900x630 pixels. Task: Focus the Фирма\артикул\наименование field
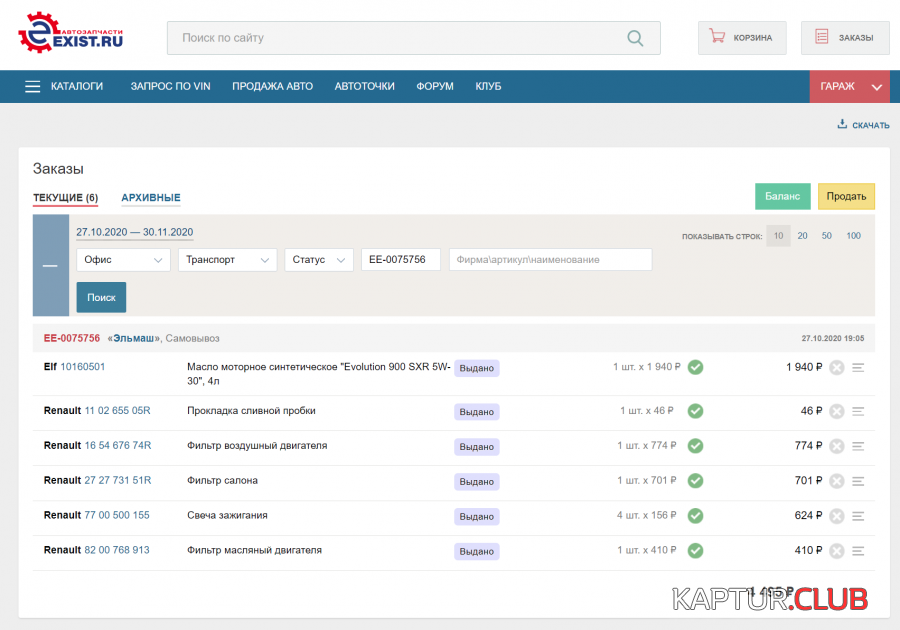point(550,260)
